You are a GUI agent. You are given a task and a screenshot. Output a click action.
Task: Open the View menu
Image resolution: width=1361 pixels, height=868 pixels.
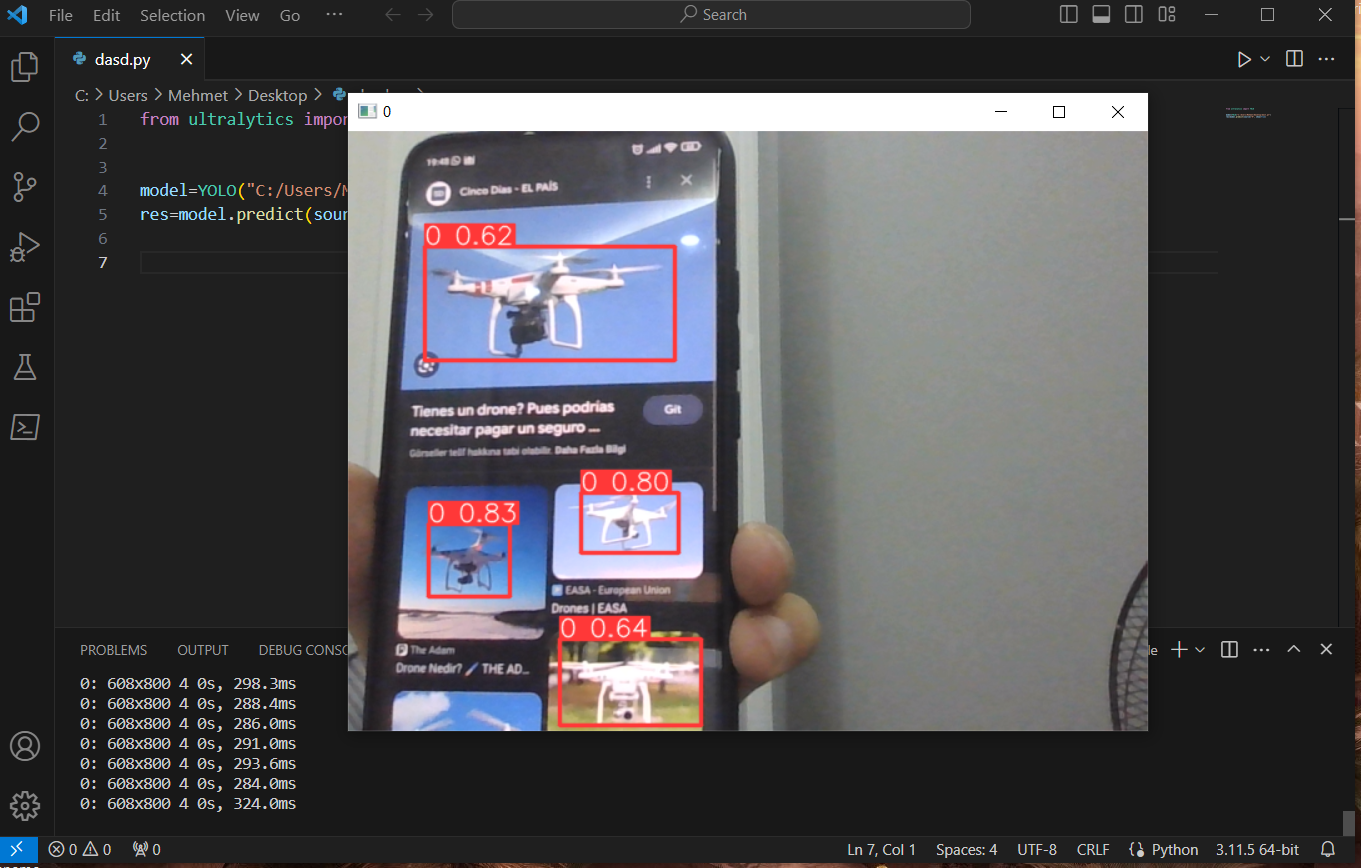[x=241, y=15]
